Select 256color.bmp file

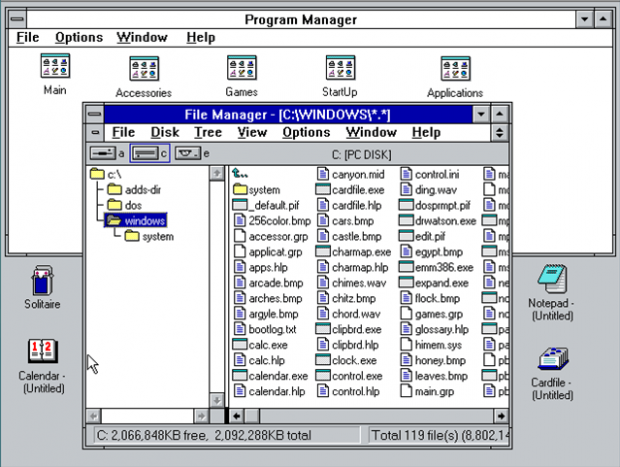pos(272,221)
